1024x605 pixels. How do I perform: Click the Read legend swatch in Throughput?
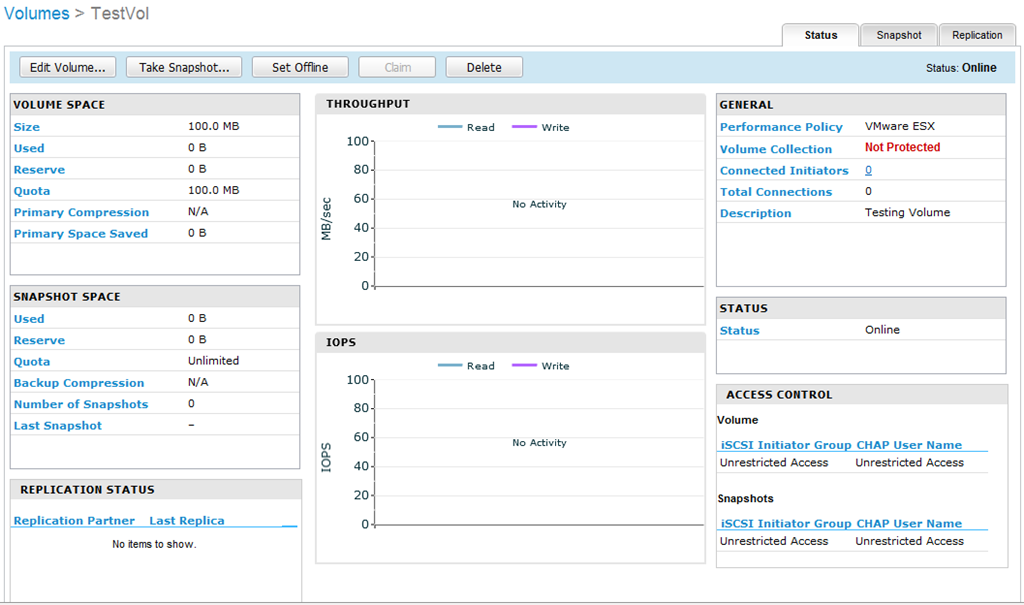pyautogui.click(x=450, y=128)
